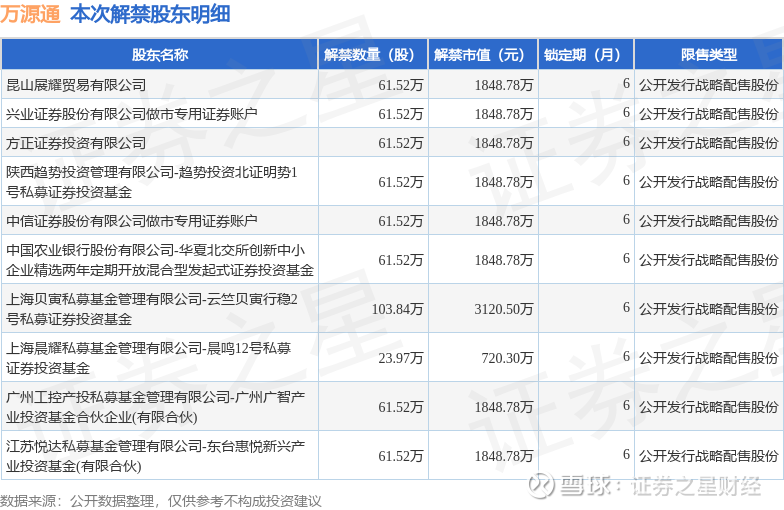The width and height of the screenshot is (784, 510).
Task: Click the 103.84万 unlock quantity value
Action: (398, 309)
